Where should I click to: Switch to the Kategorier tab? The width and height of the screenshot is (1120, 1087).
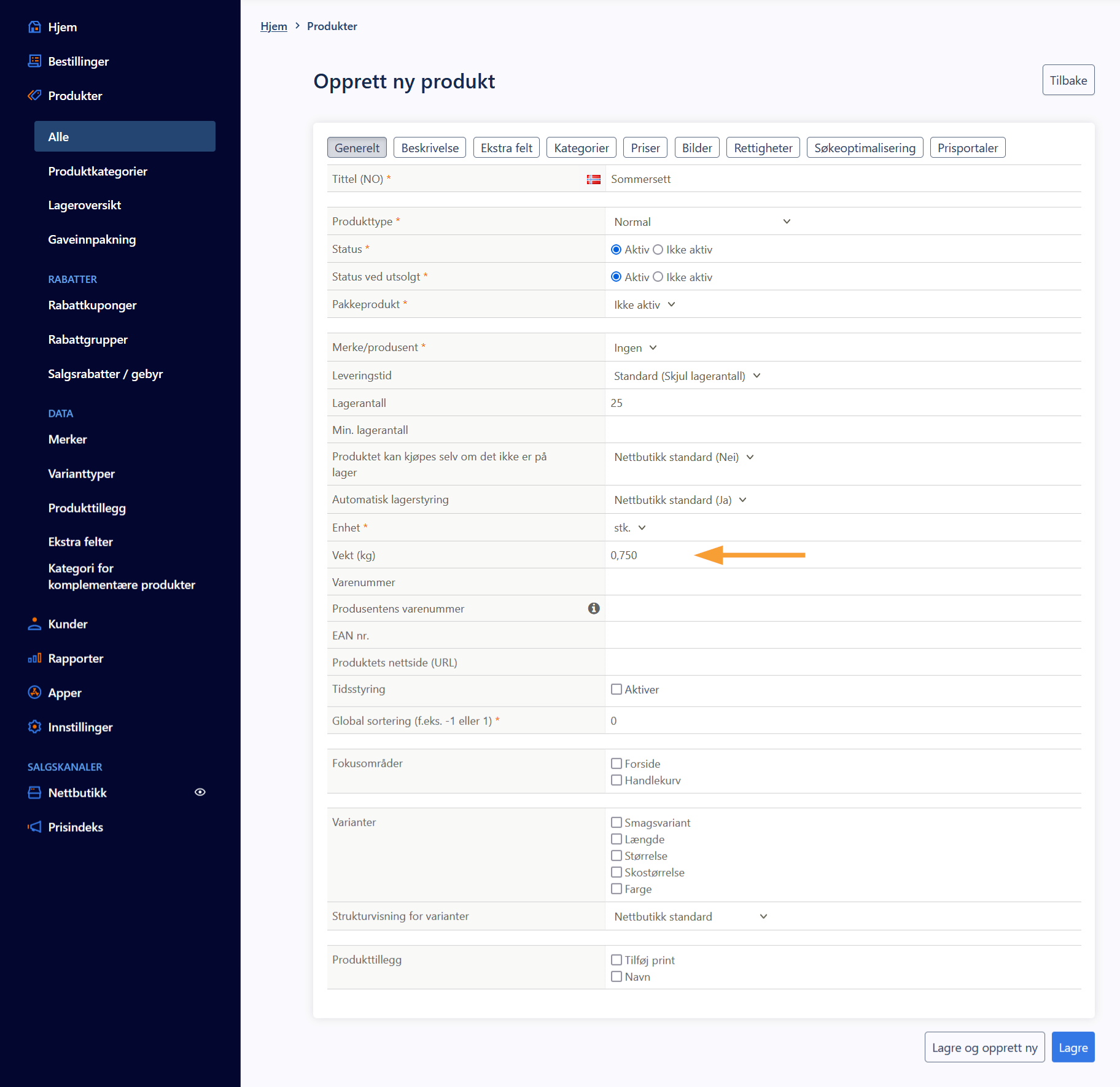click(581, 148)
